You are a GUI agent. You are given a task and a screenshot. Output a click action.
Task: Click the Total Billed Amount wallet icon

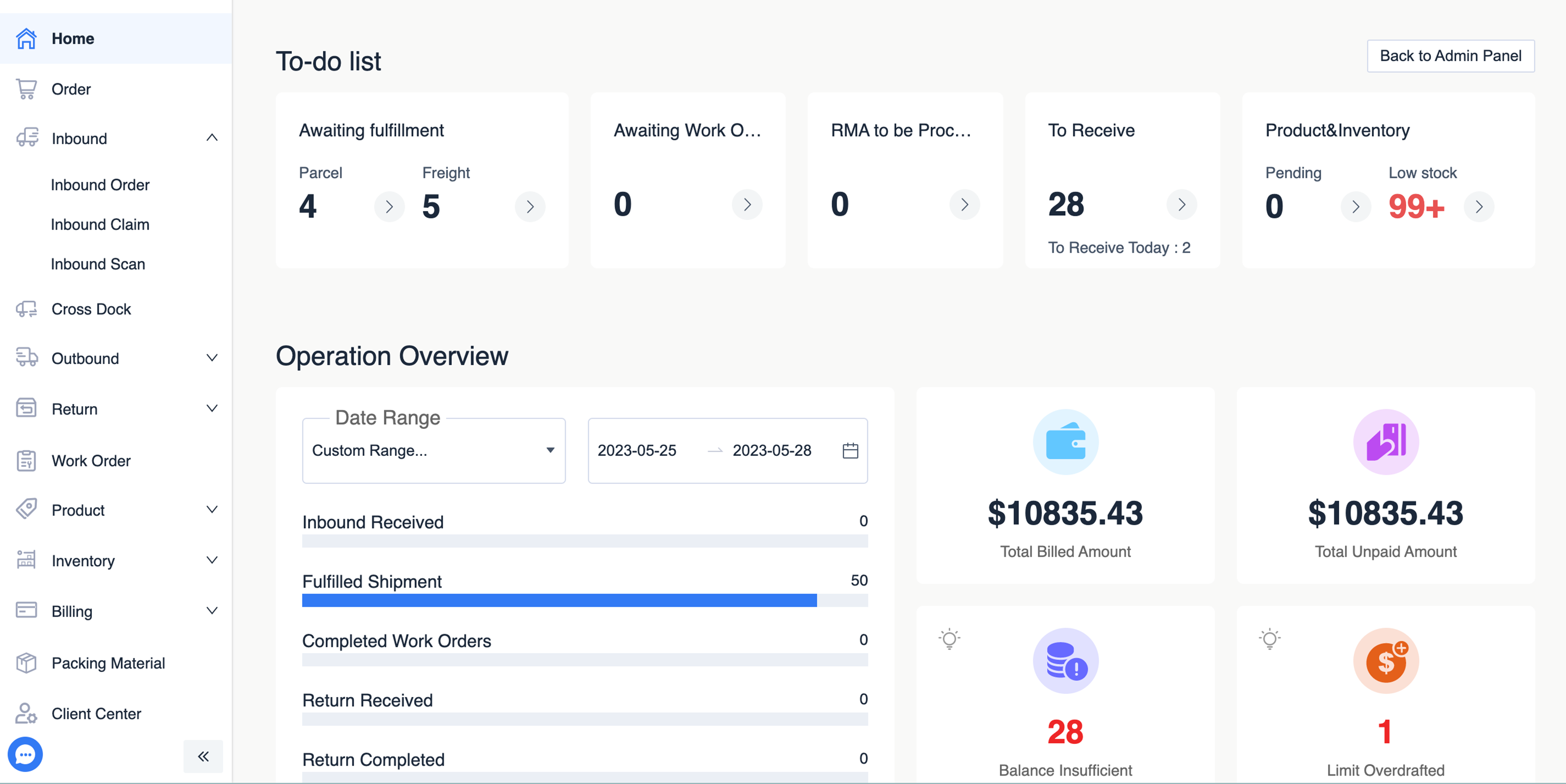pos(1065,442)
